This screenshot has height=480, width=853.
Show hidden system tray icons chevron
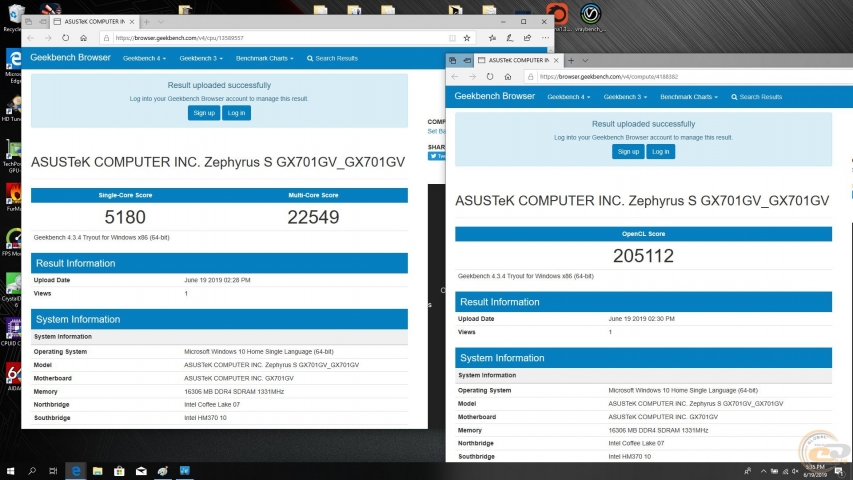coord(763,471)
